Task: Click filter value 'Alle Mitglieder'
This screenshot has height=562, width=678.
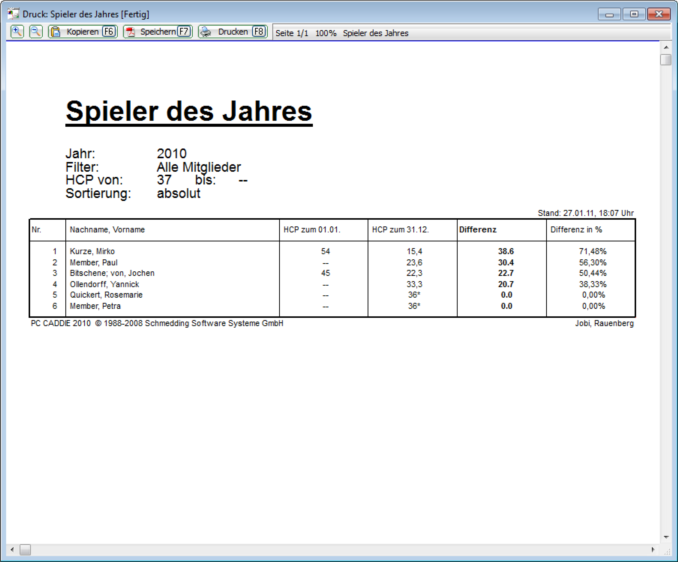Action: 198,167
